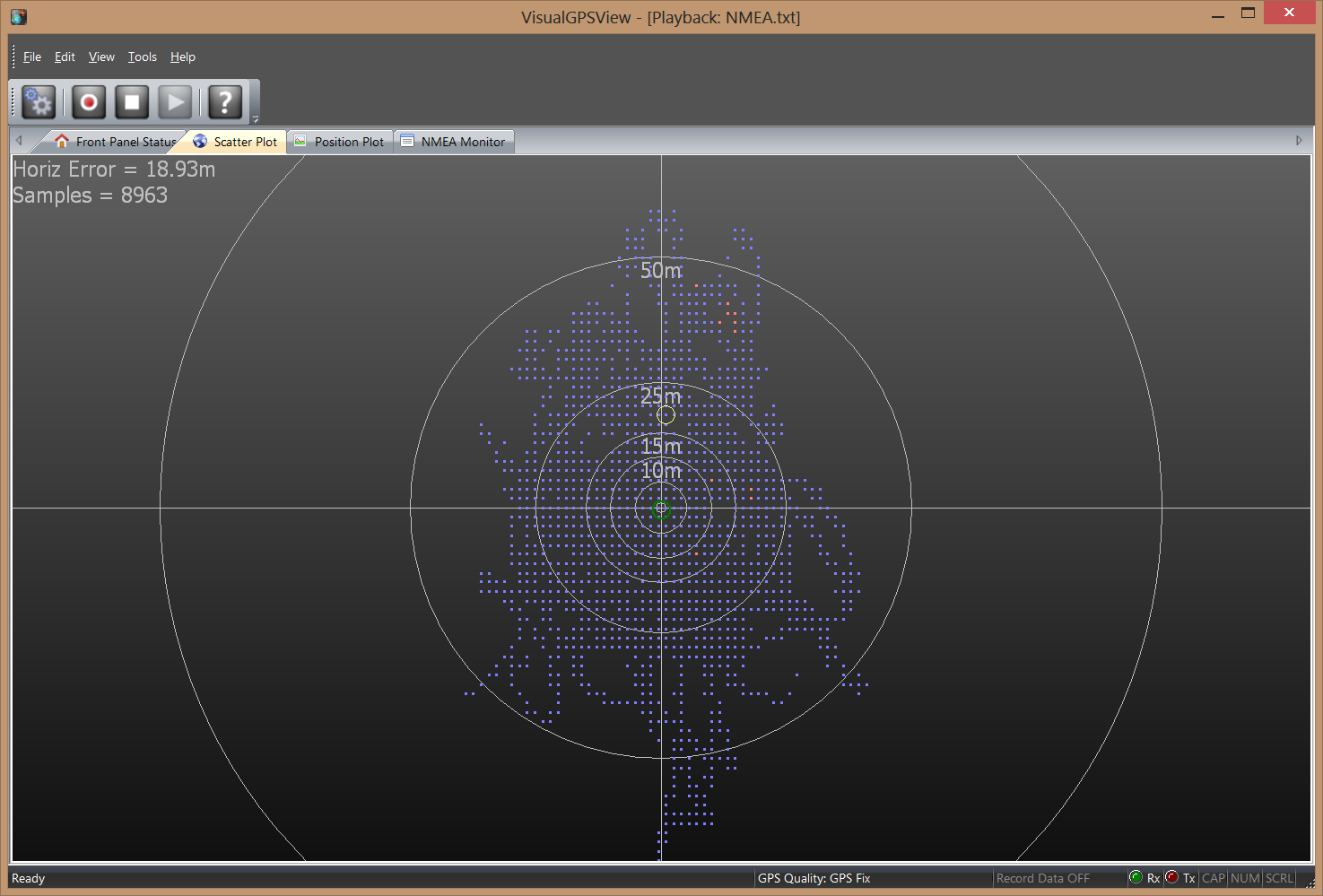The height and width of the screenshot is (896, 1323).
Task: Switch to the NMEA Monitor tab
Action: pos(454,142)
